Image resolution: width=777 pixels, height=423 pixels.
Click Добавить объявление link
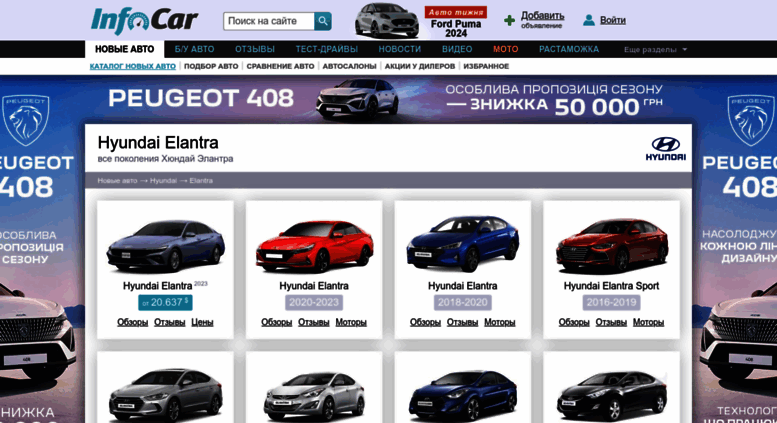click(542, 20)
